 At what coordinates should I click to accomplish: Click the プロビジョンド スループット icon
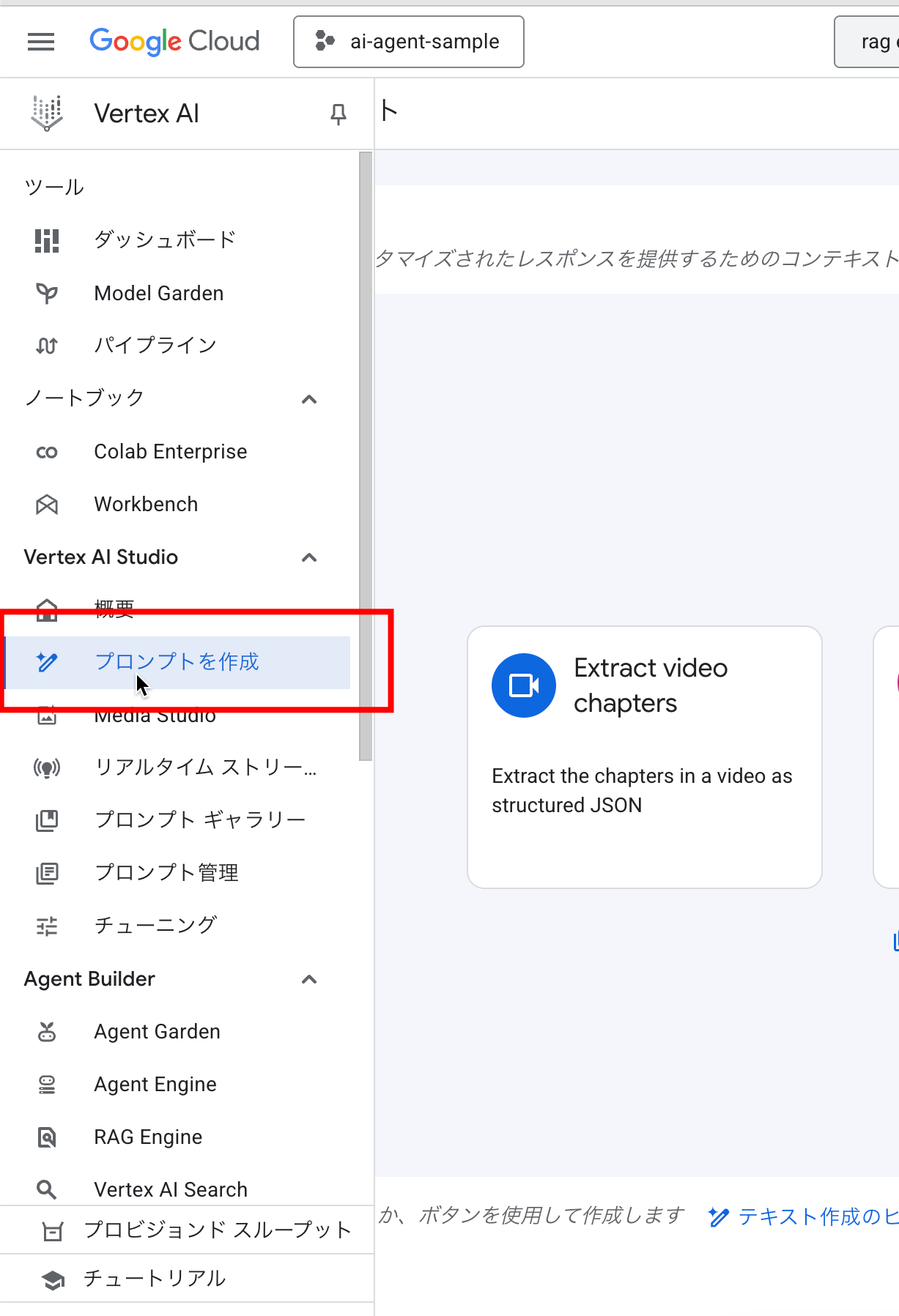pyautogui.click(x=53, y=1231)
